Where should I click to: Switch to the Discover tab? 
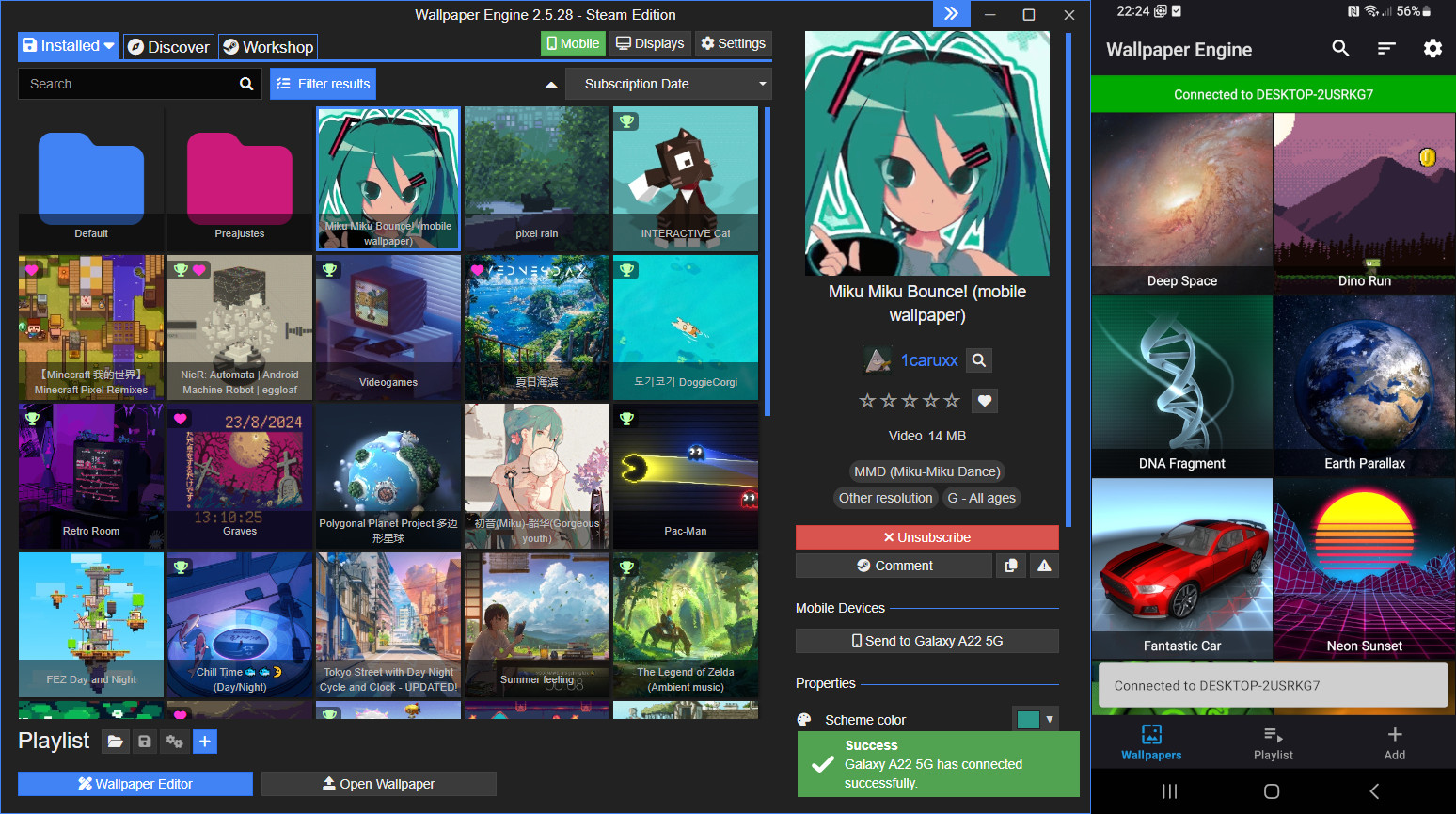(168, 46)
